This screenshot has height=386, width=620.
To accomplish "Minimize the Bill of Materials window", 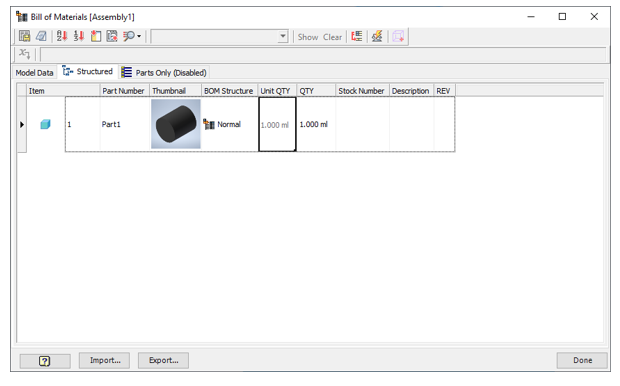I will 531,17.
